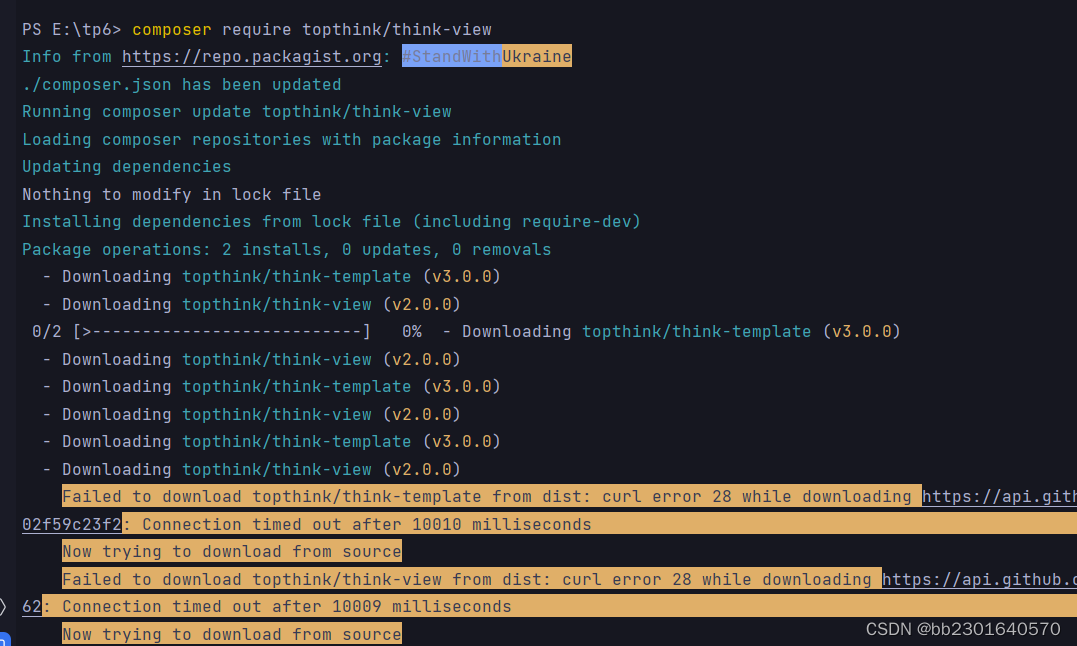Click './composer.json has been updated' line
The image size is (1077, 646).
point(181,84)
